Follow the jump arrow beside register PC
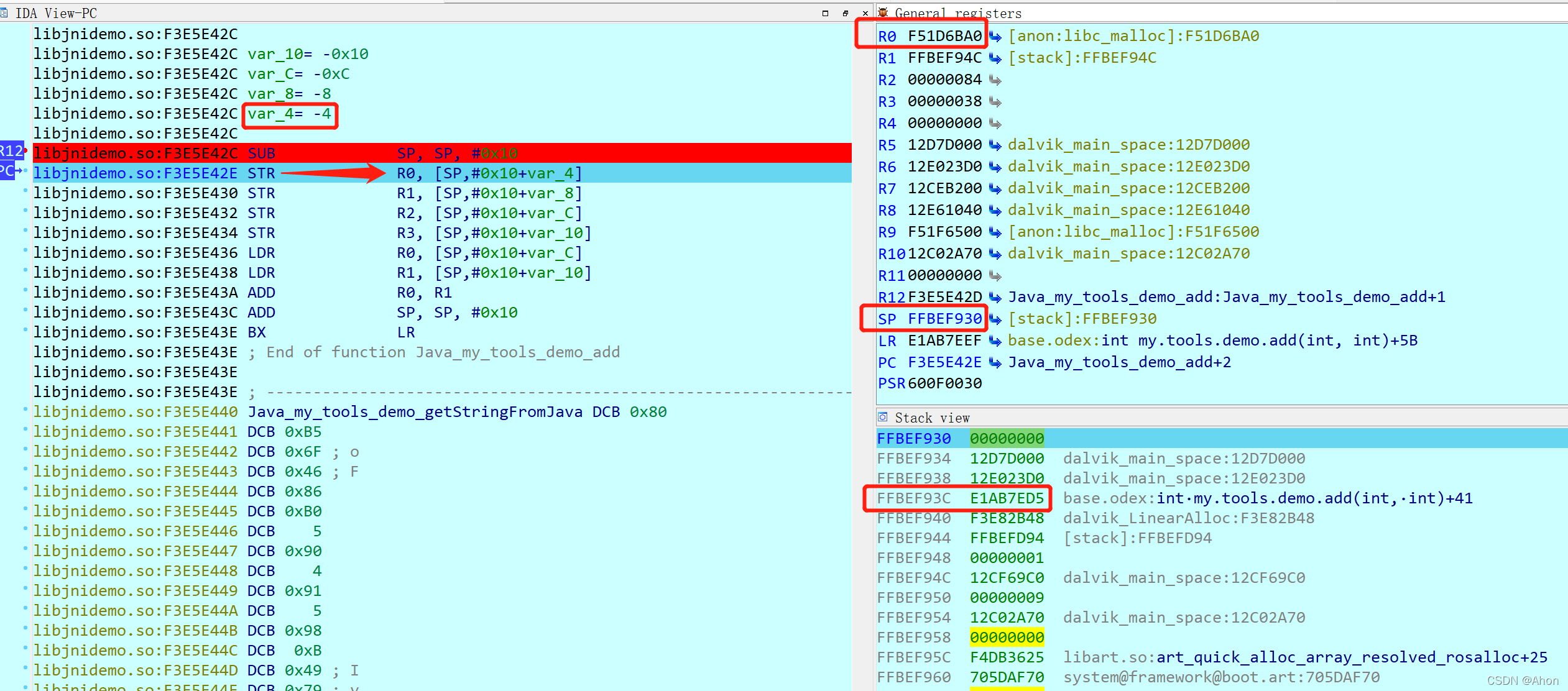1568x691 pixels. click(x=995, y=362)
